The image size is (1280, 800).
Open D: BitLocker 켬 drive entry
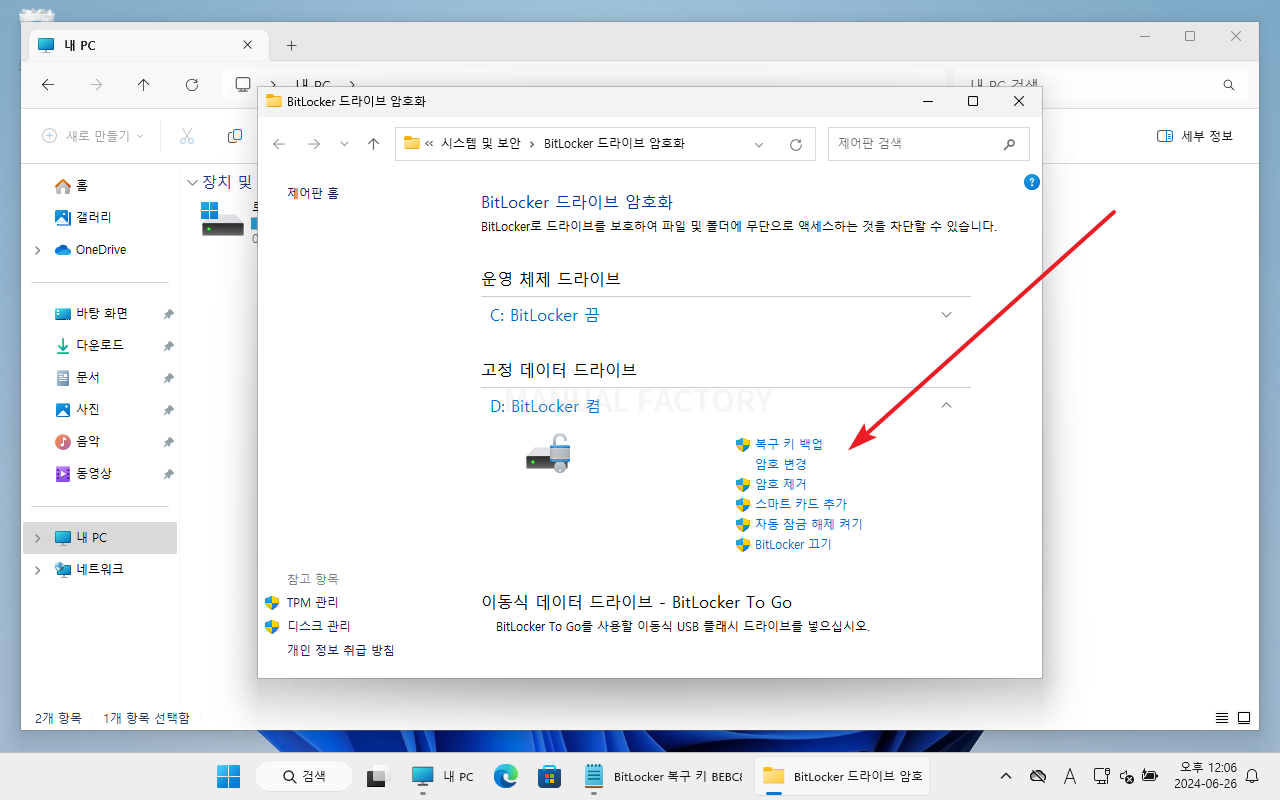click(x=545, y=406)
